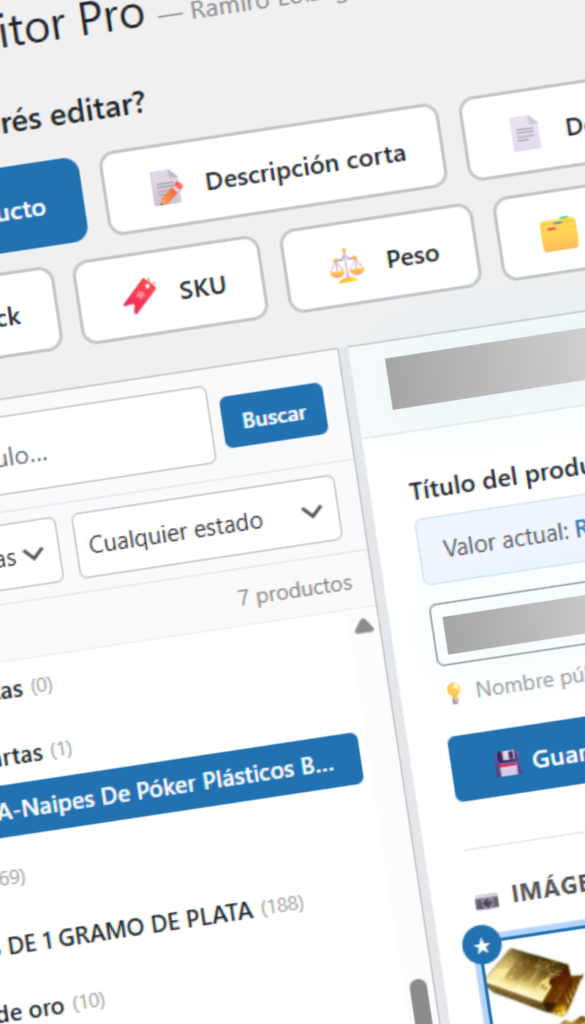The height and width of the screenshot is (1024, 585).
Task: Click the 'Título del producto' label
Action: pyautogui.click(x=496, y=477)
